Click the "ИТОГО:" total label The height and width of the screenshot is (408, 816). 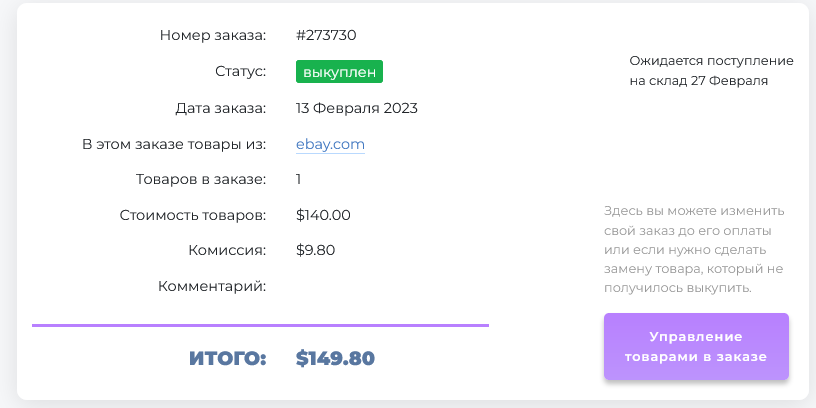click(227, 358)
